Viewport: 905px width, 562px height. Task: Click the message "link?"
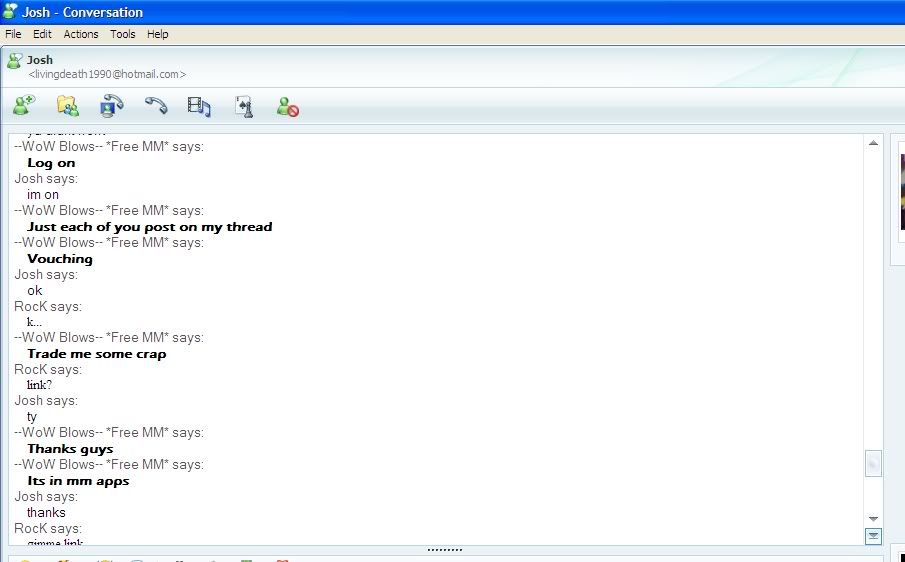pos(39,385)
